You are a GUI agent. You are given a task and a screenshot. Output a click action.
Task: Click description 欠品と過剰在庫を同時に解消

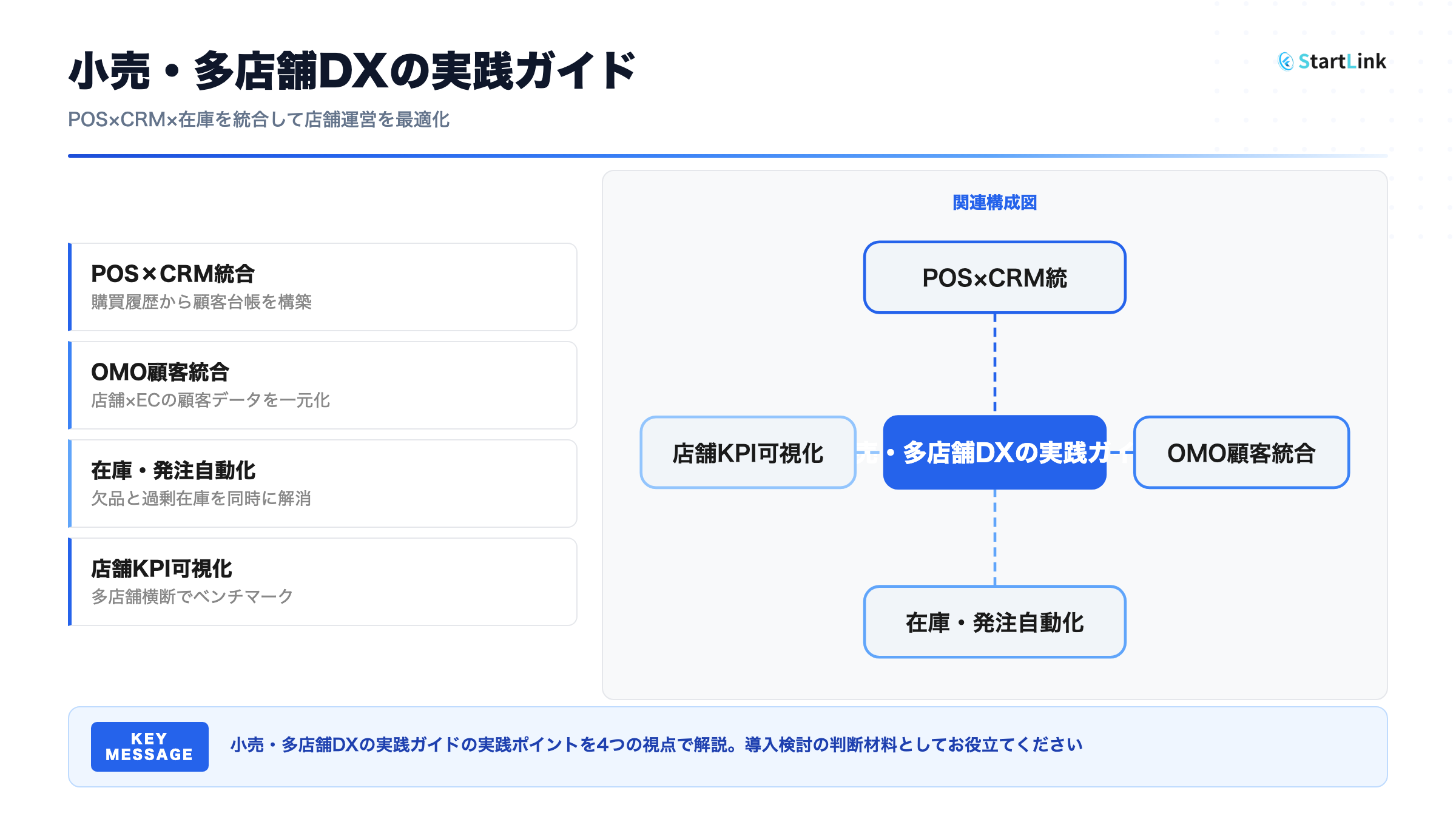click(x=201, y=499)
